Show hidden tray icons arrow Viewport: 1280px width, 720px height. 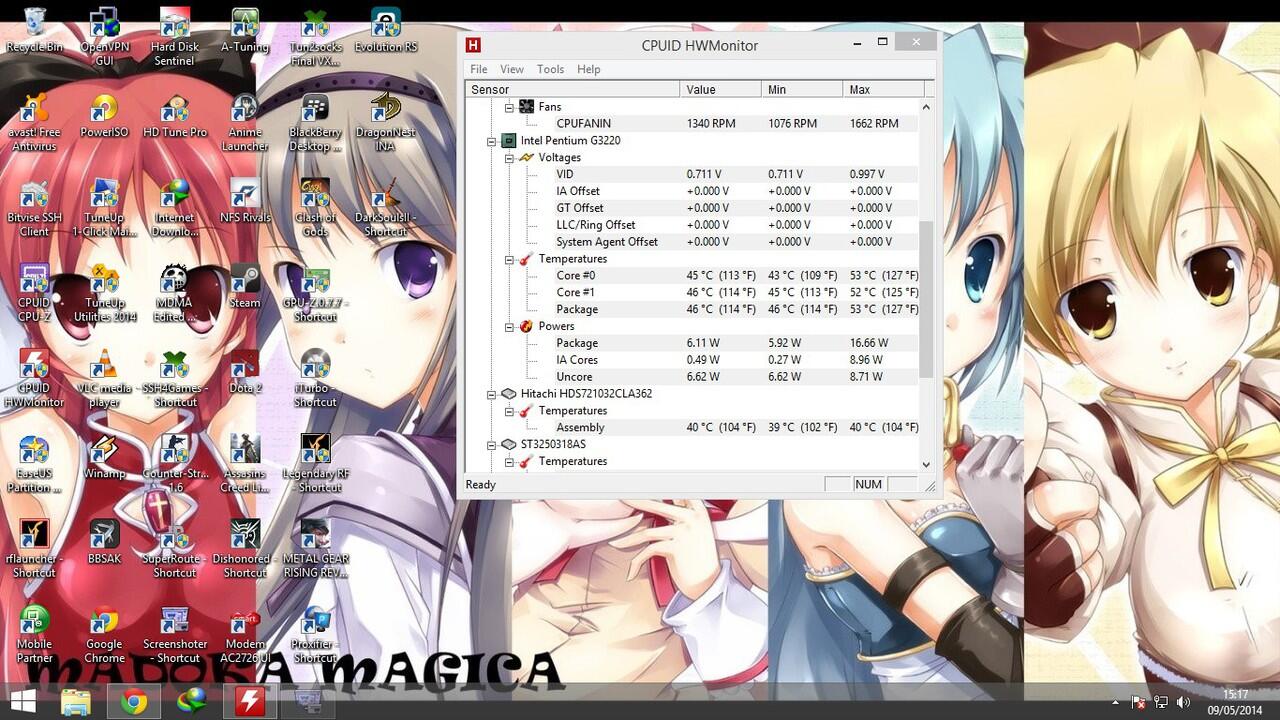(1116, 702)
